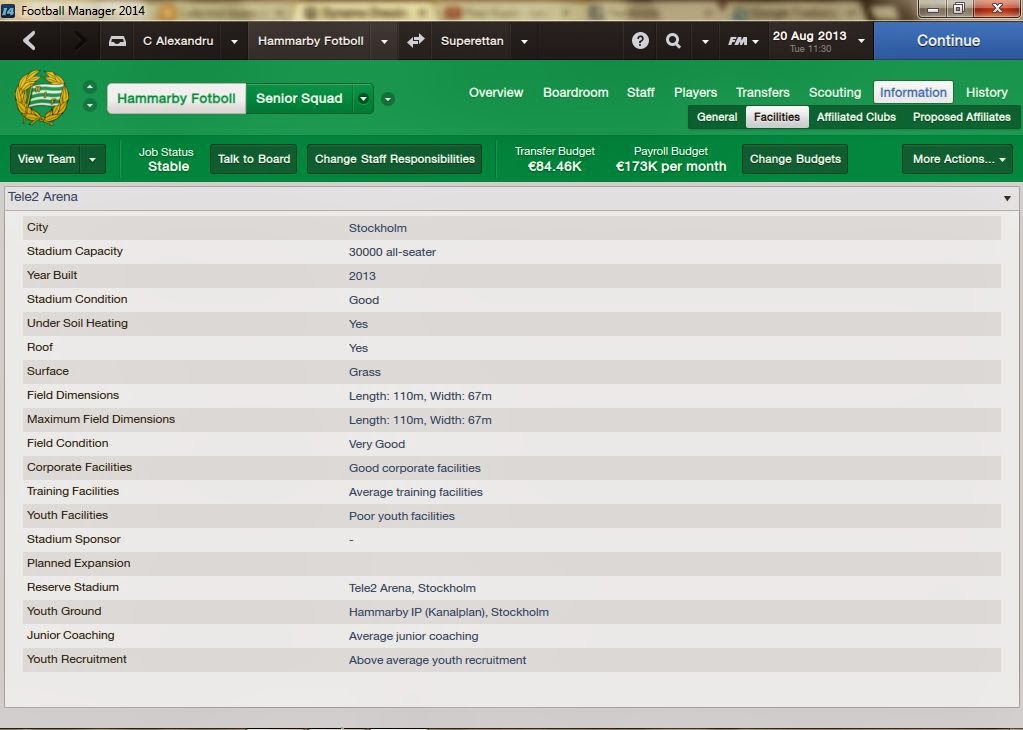
Task: Open the Overview tab
Action: pos(496,93)
